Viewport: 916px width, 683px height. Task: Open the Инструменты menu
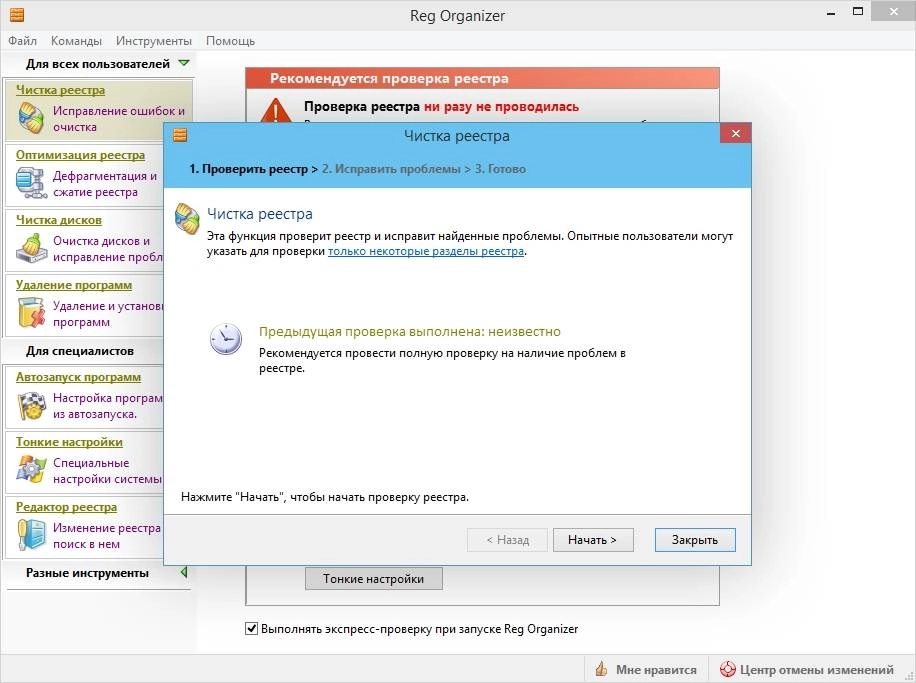click(154, 41)
